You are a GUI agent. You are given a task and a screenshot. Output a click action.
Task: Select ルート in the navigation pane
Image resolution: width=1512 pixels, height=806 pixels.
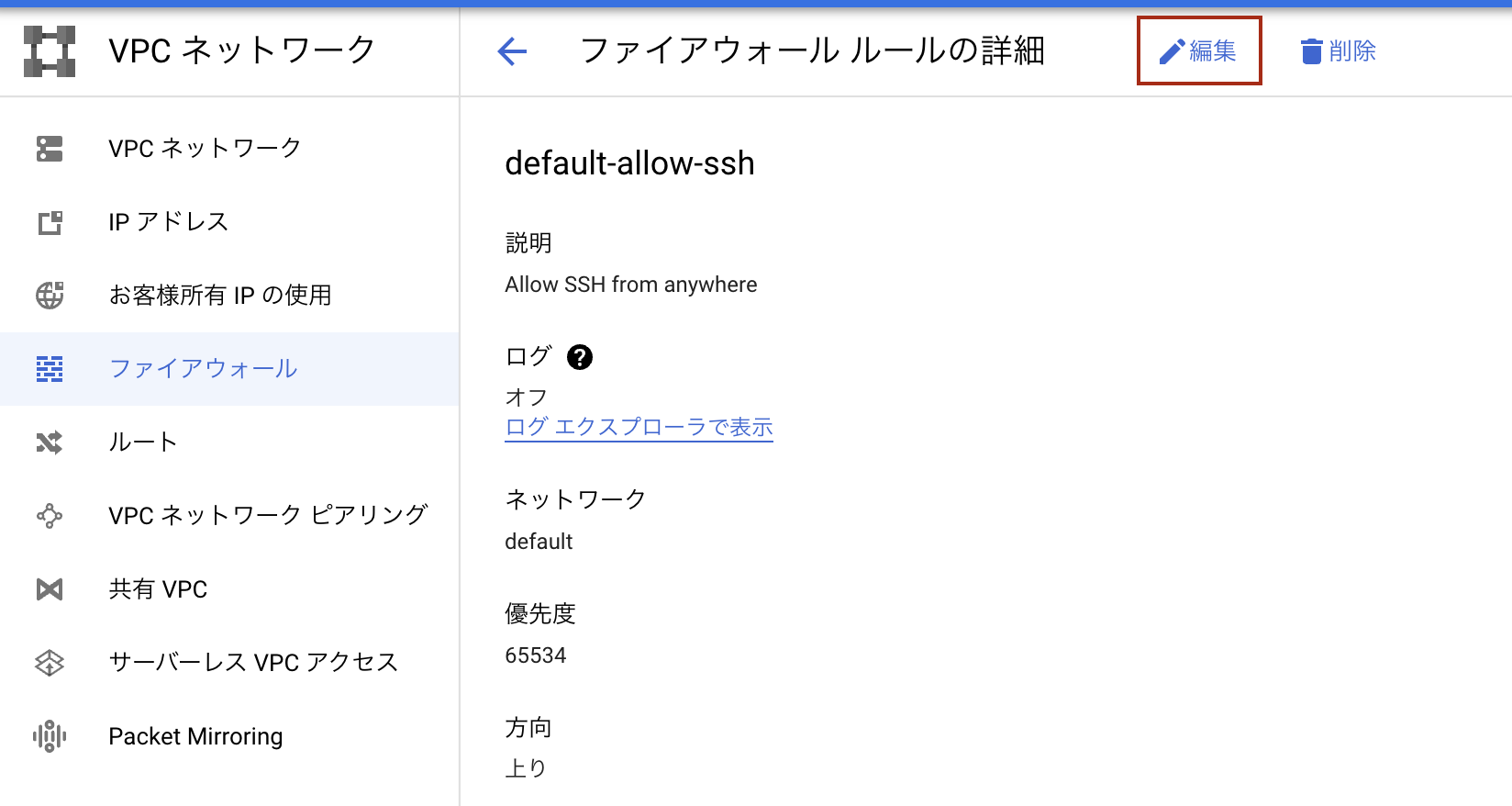click(x=142, y=442)
